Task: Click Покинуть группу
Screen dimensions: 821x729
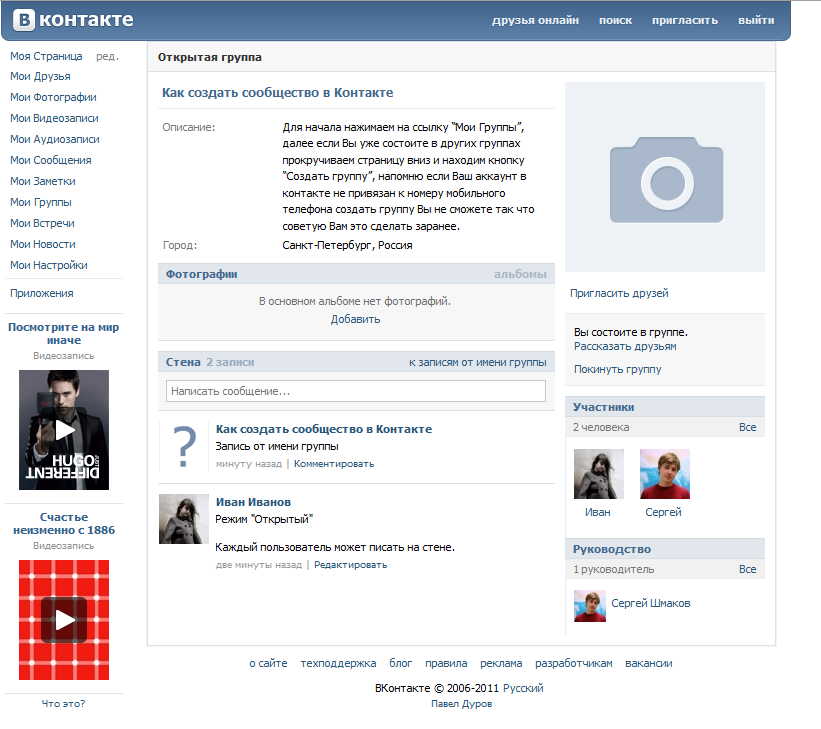Action: [617, 369]
